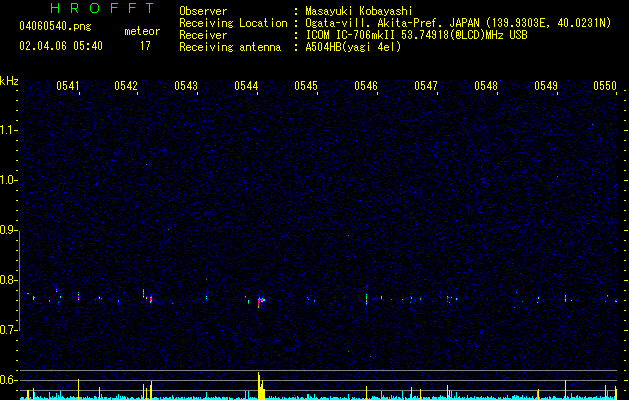The image size is (629, 400).
Task: Click the Receiving Location label
Action: [233, 23]
